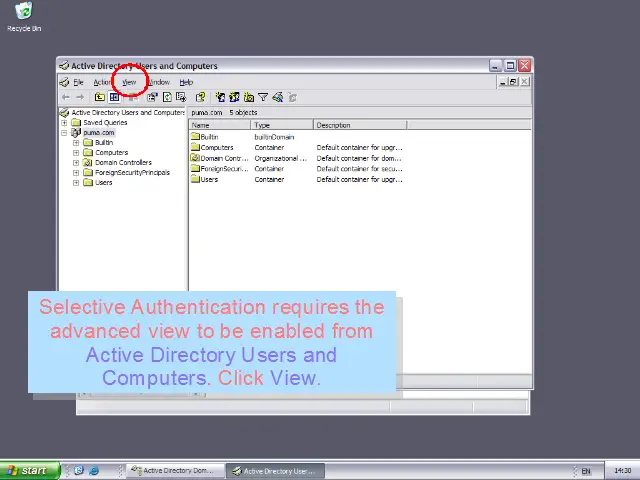Open the Action menu

point(102,82)
